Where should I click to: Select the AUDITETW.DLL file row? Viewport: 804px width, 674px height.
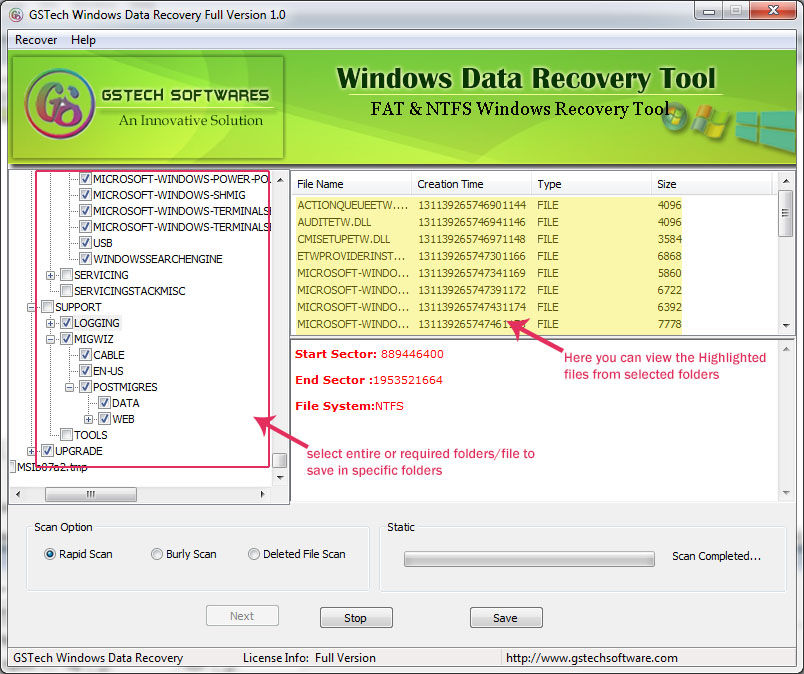click(x=489, y=222)
